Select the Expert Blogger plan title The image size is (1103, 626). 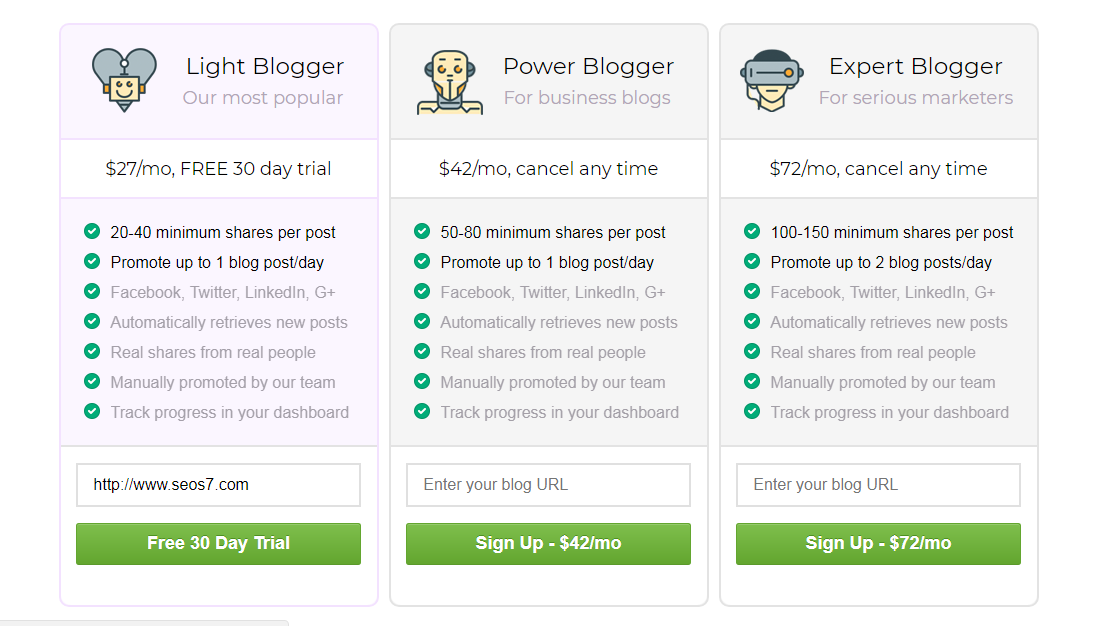click(x=915, y=67)
